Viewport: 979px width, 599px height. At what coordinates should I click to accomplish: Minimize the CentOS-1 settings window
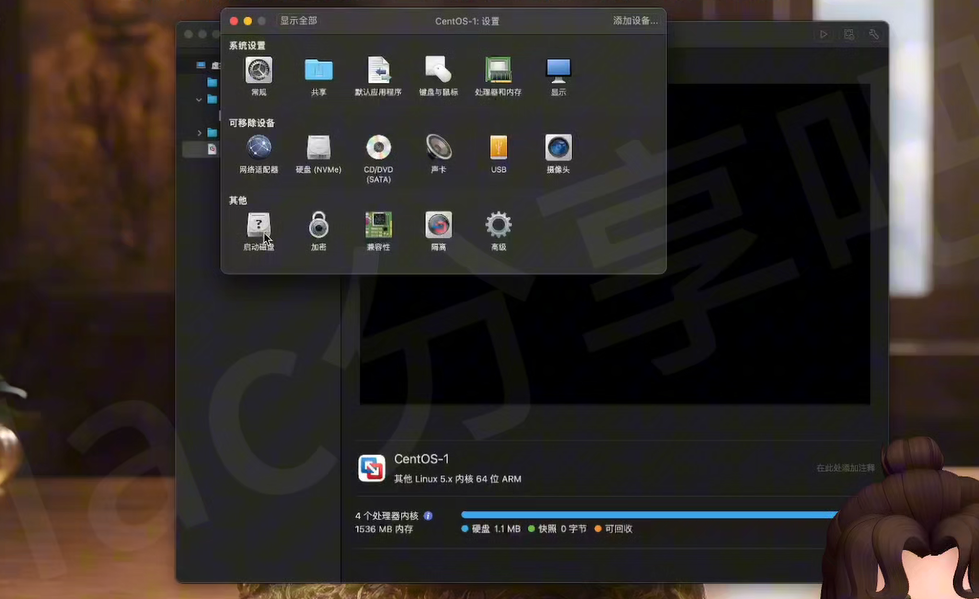point(247,21)
